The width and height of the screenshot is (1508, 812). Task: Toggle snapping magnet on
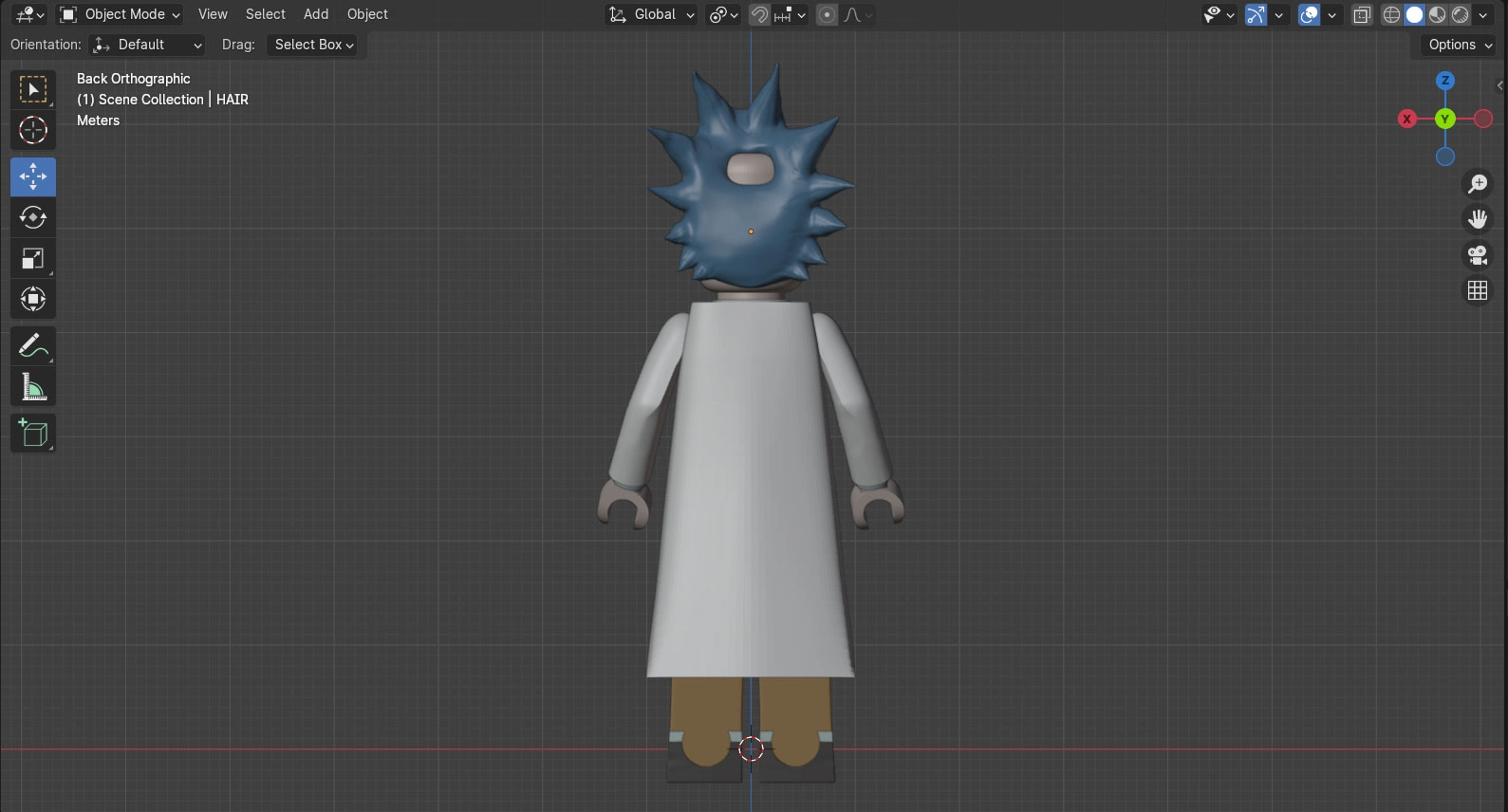tap(759, 14)
